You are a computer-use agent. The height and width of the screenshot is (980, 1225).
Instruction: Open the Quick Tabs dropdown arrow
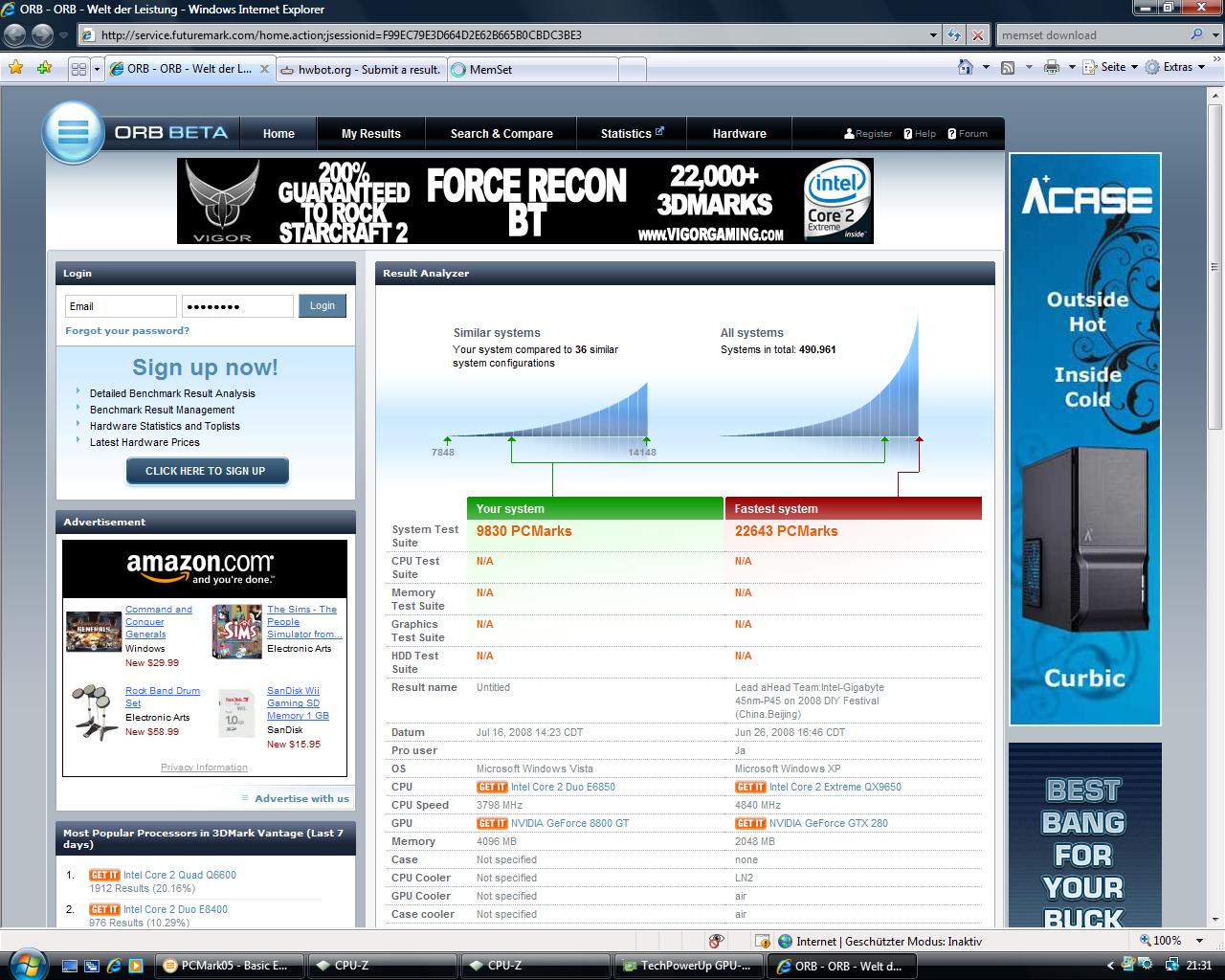[x=96, y=69]
